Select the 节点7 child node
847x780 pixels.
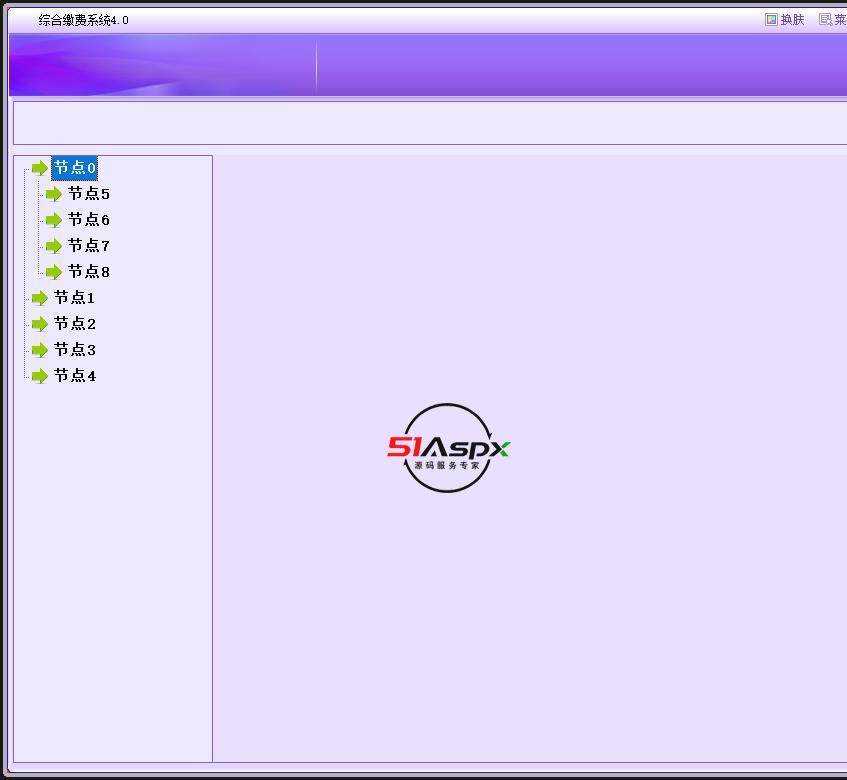[89, 245]
